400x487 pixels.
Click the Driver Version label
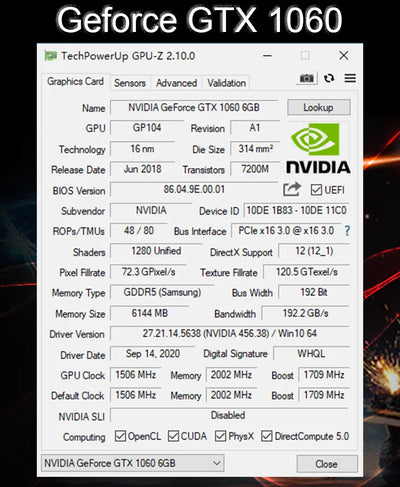tap(77, 334)
